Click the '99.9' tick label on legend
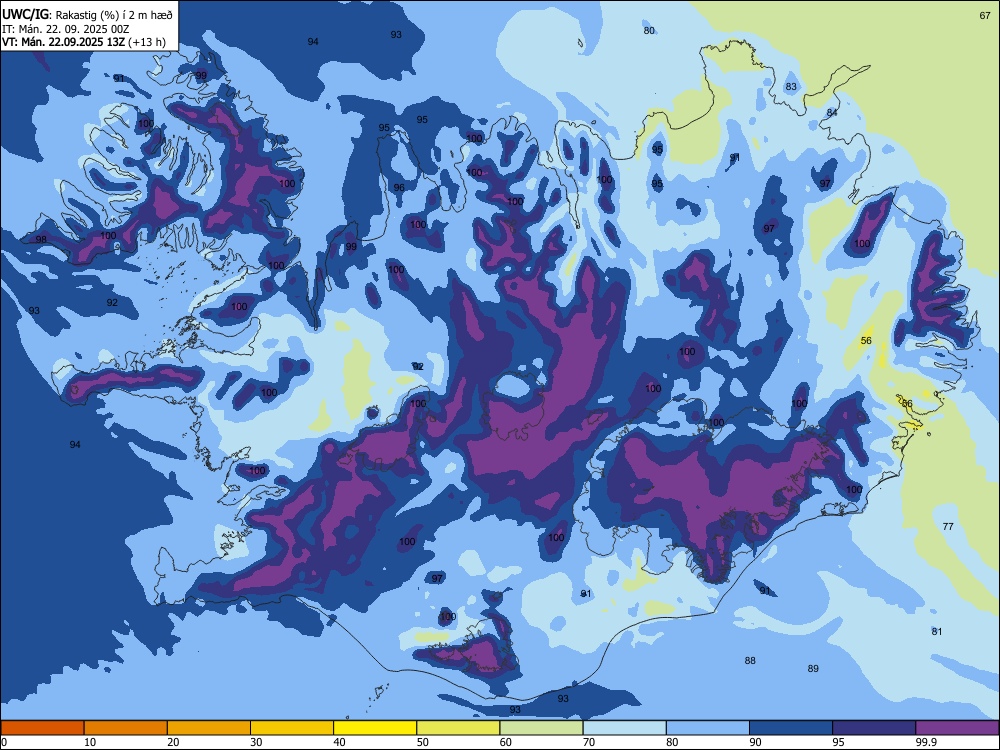This screenshot has height=750, width=1000. pyautogui.click(x=926, y=742)
